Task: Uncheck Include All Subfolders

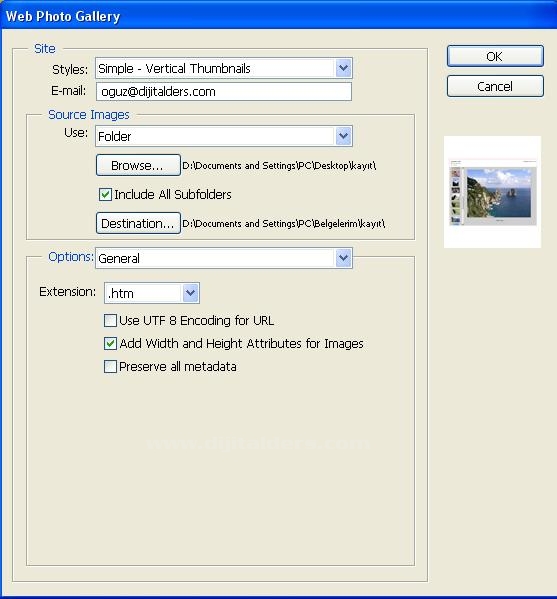Action: 105,194
